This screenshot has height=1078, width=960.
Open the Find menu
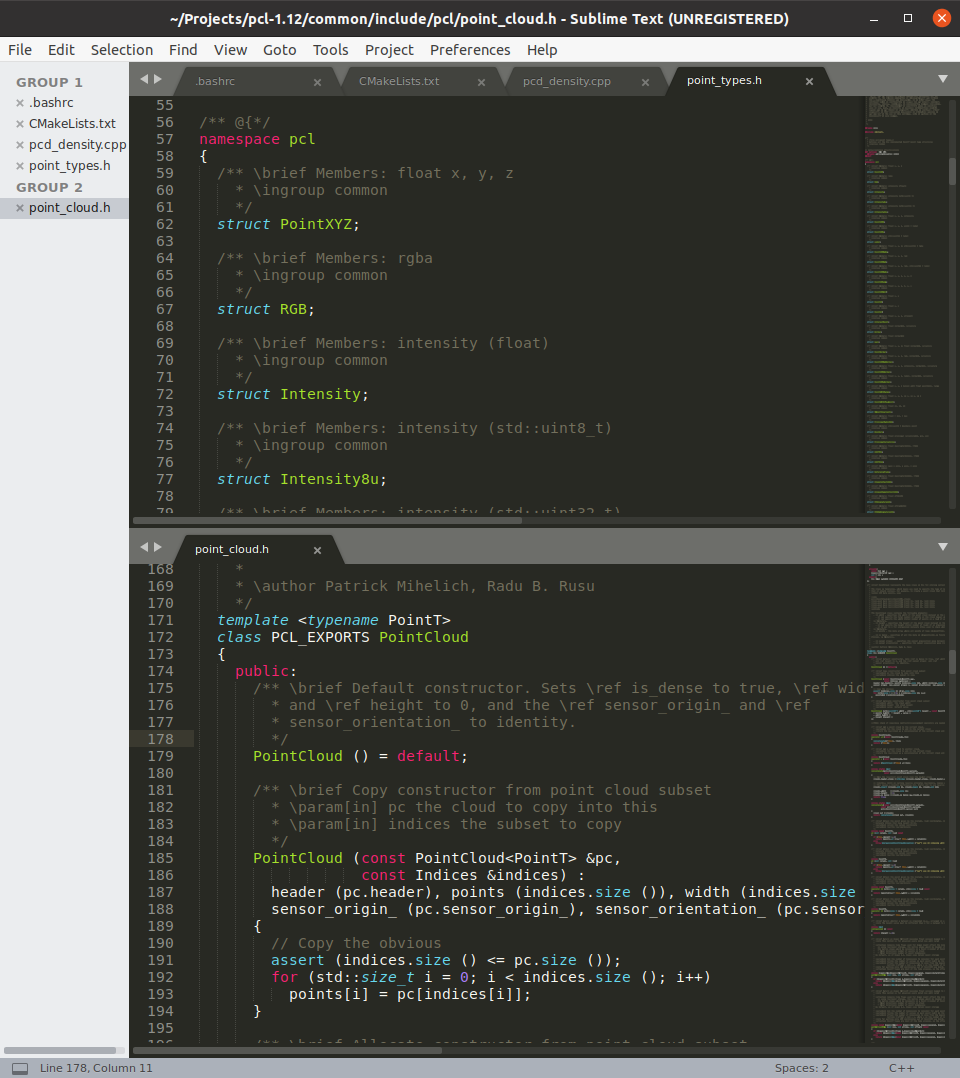(183, 50)
